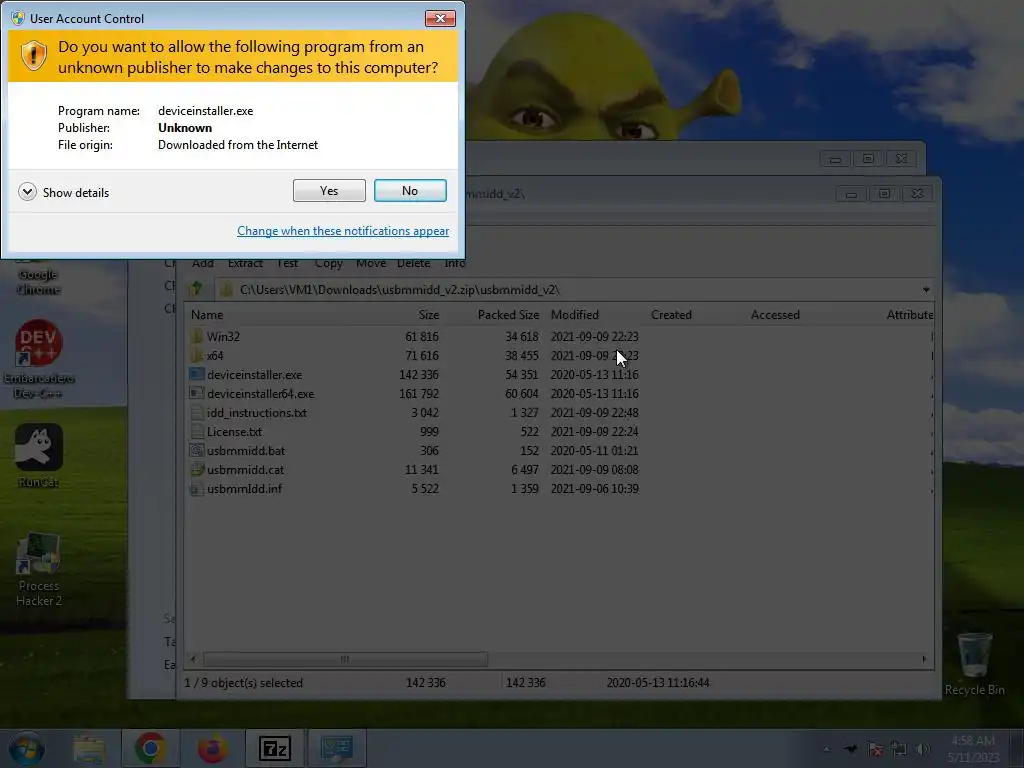Click modified date 2021-09-06 10:39
The width and height of the screenshot is (1024, 768).
(x=594, y=488)
